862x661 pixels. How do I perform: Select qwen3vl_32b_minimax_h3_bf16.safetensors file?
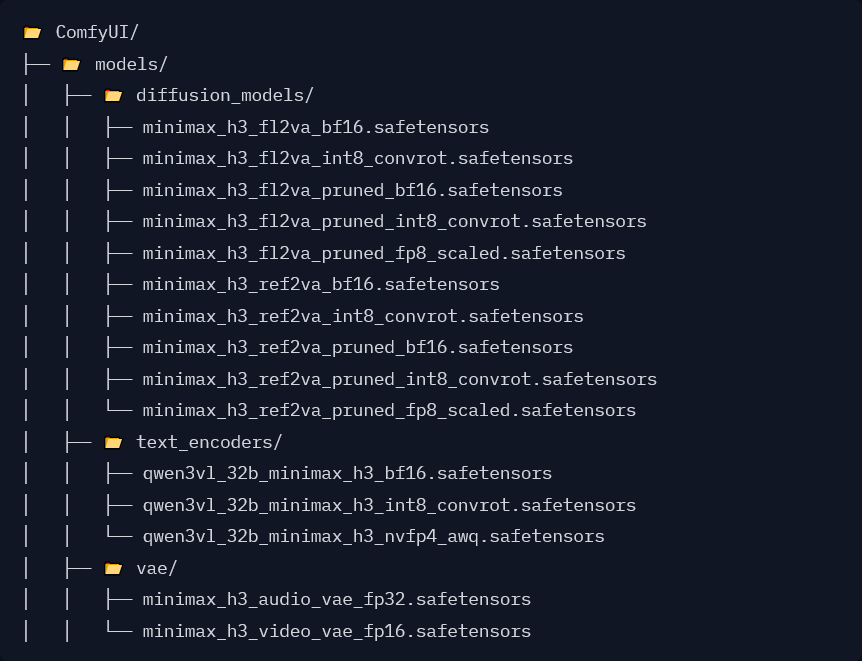pos(347,474)
